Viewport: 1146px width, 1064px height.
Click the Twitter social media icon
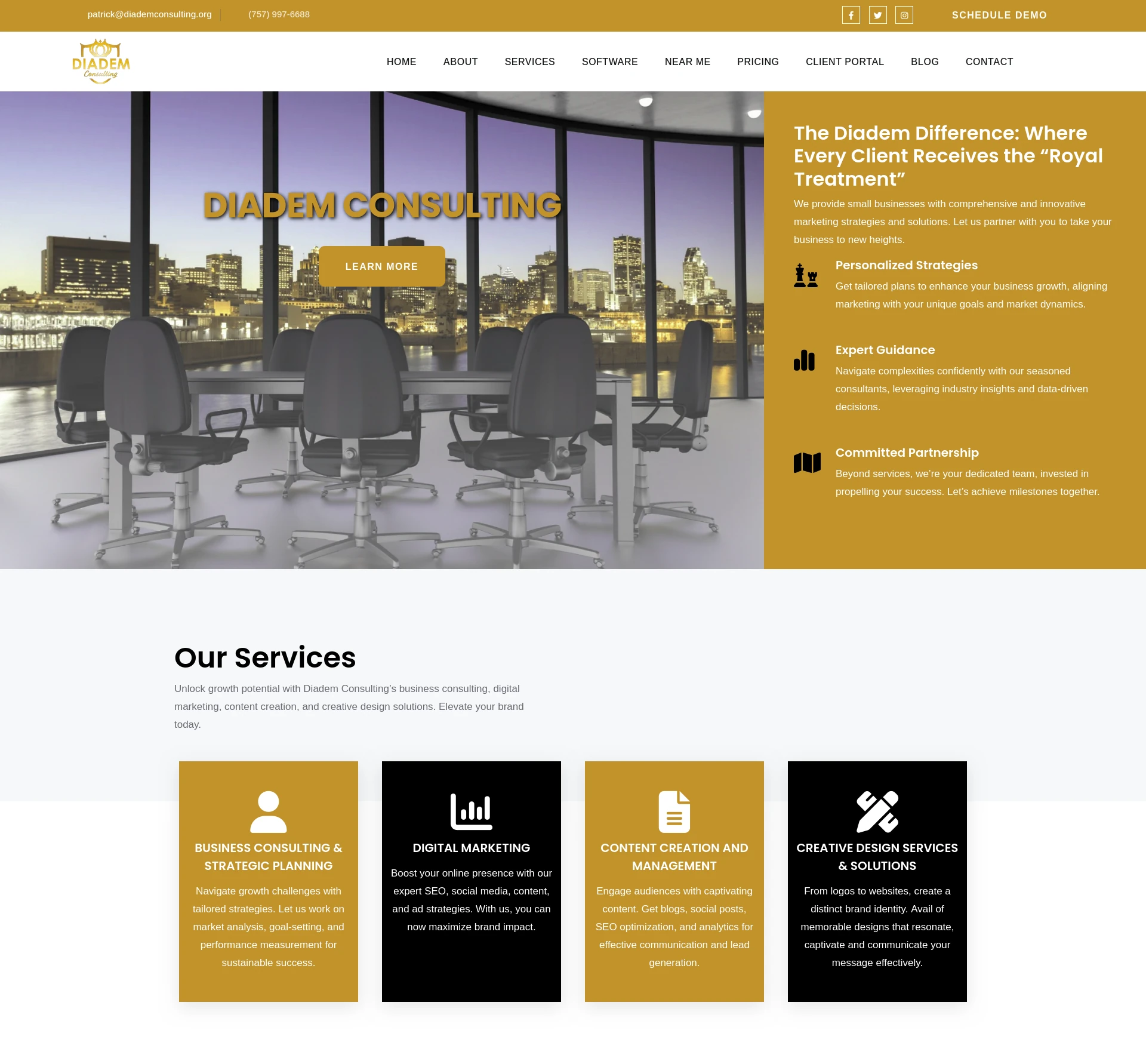point(878,15)
